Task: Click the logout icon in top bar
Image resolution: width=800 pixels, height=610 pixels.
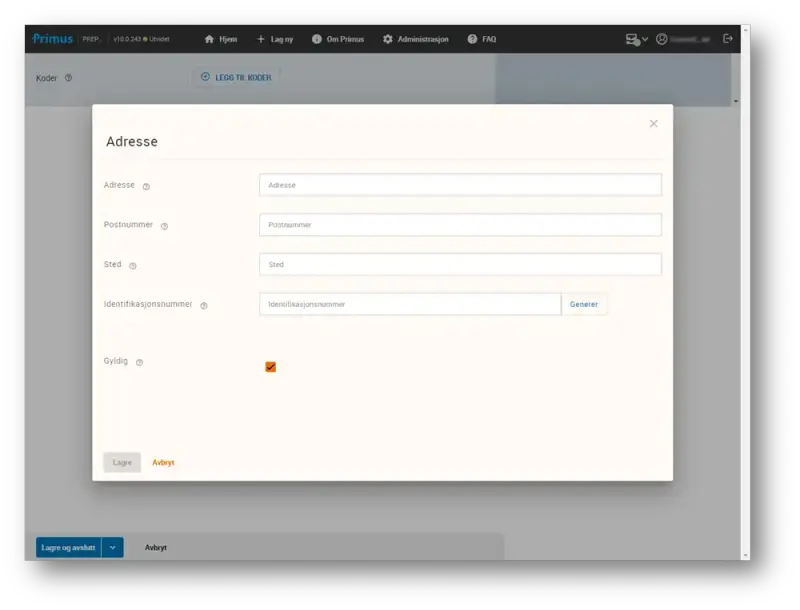Action: click(728, 39)
